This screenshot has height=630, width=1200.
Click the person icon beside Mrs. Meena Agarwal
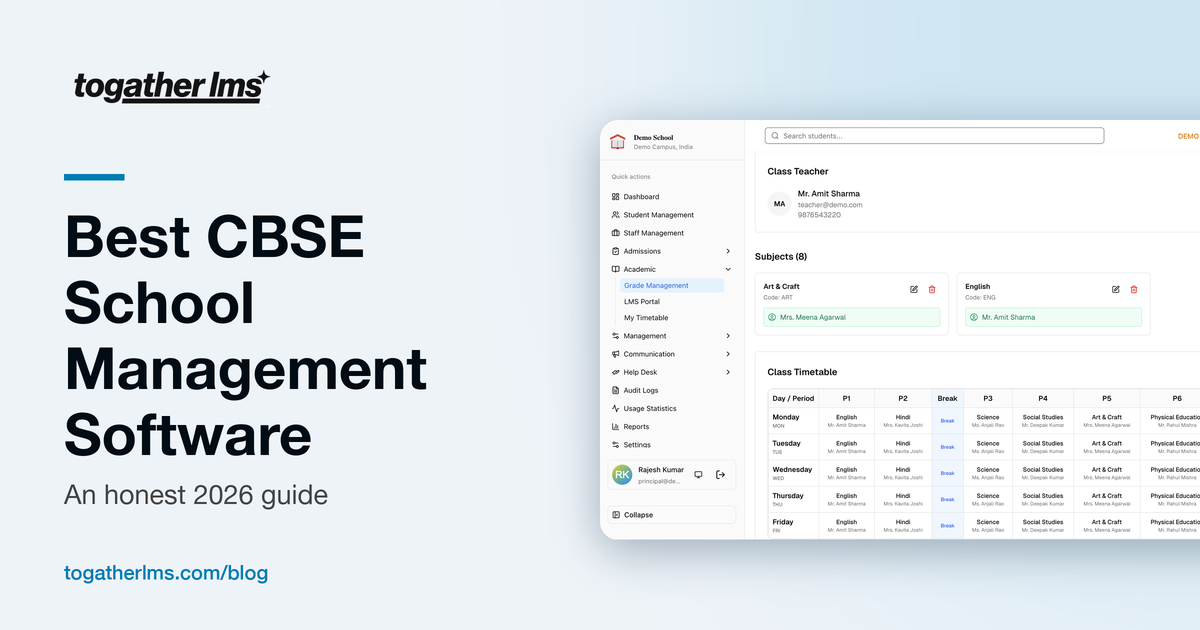click(772, 317)
